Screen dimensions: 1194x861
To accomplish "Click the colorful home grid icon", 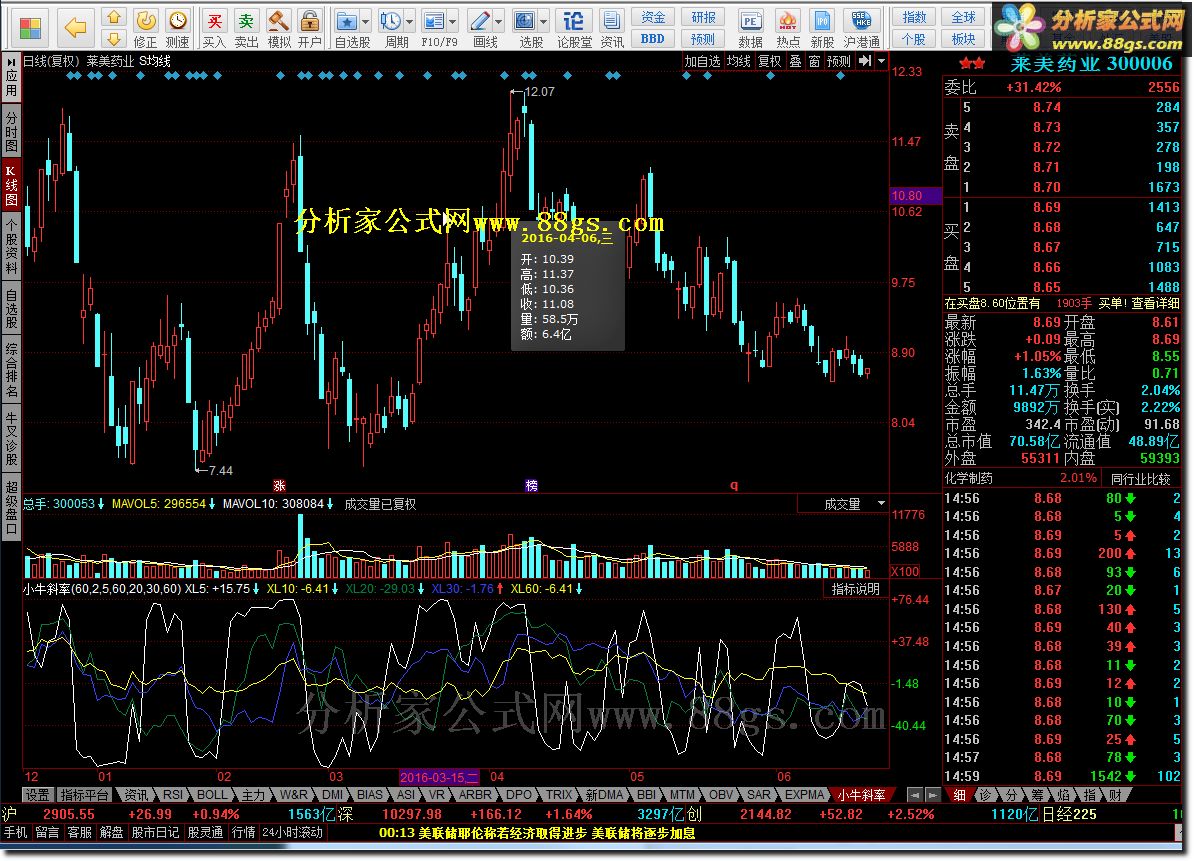I will pyautogui.click(x=30, y=28).
